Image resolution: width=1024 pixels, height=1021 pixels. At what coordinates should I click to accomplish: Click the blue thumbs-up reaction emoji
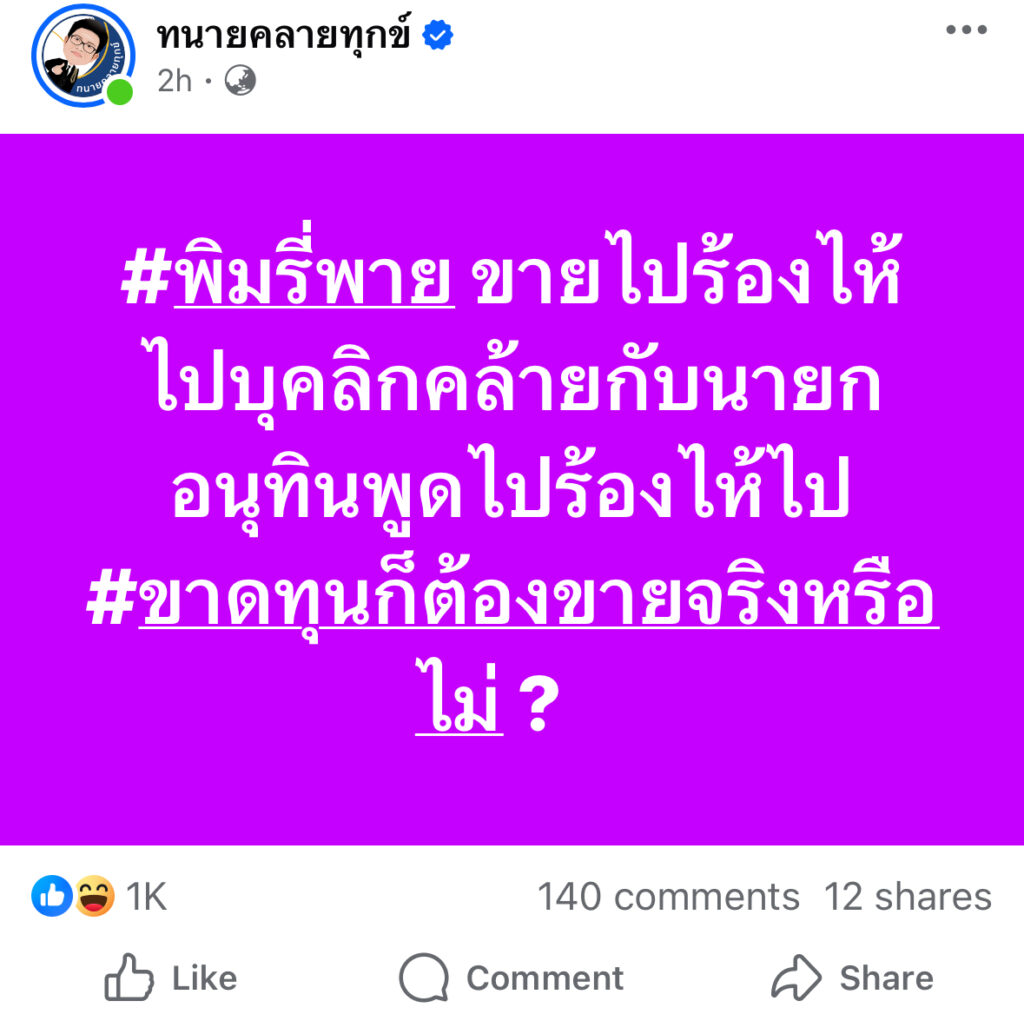pyautogui.click(x=51, y=896)
